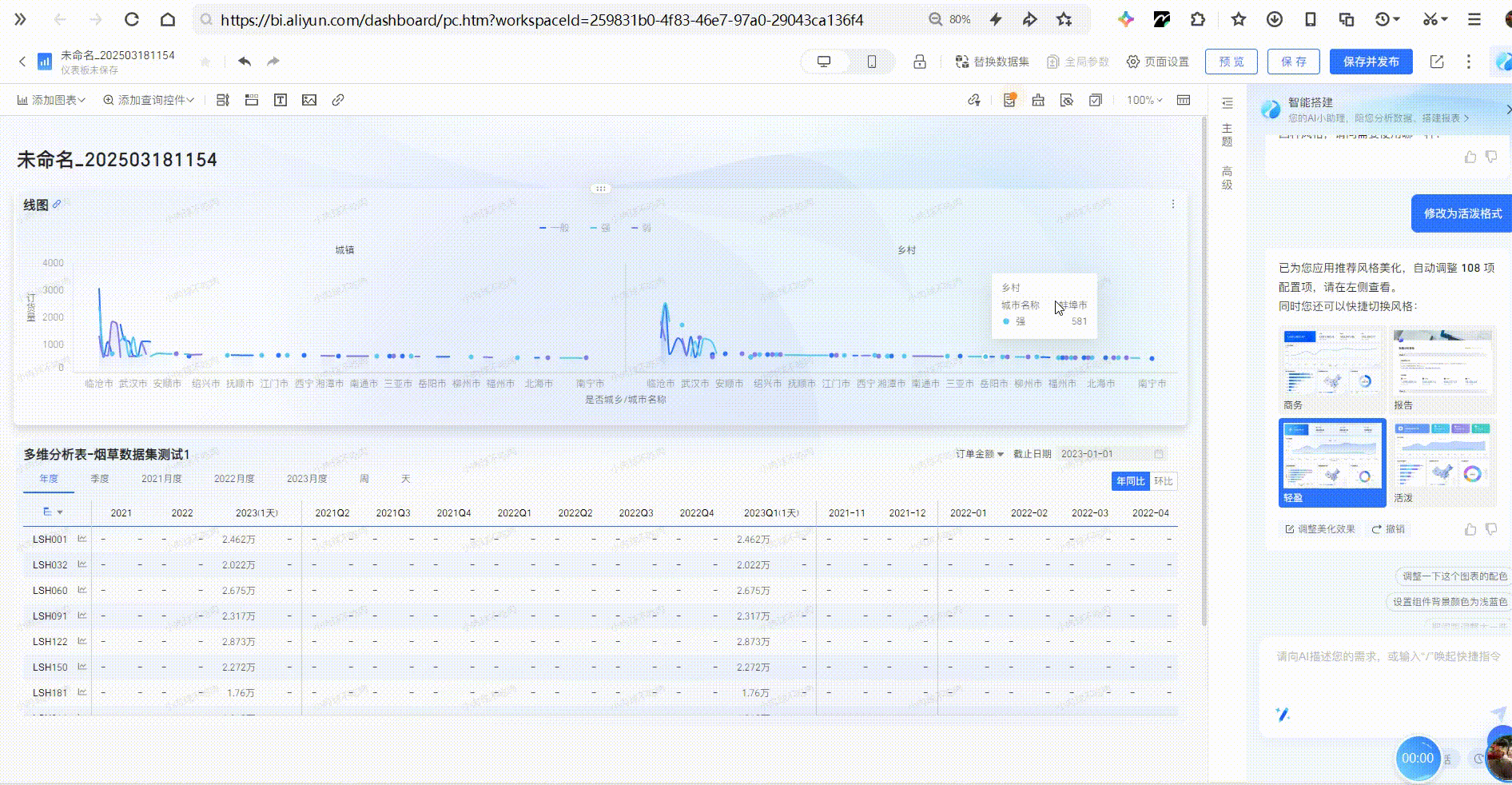Open trend chart icon for row LSH122
Screen dimensions: 1512x785
pyautogui.click(x=82, y=641)
